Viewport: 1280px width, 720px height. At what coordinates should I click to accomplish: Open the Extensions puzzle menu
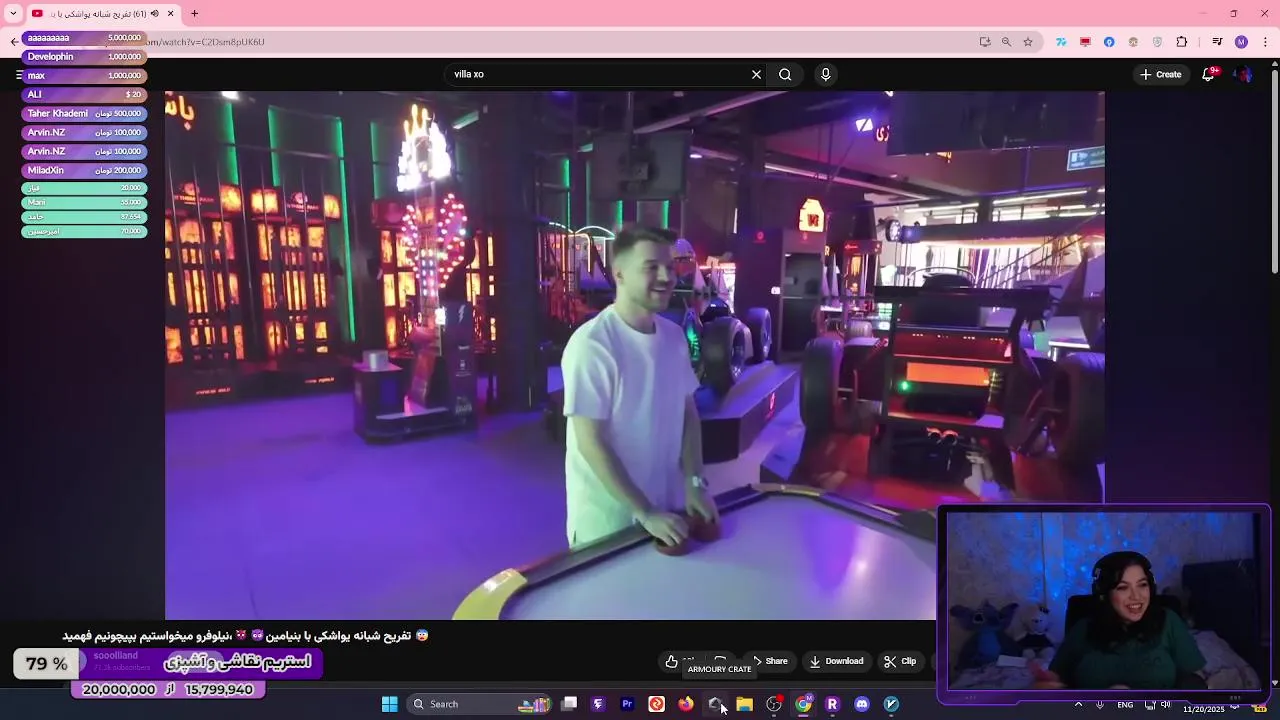tap(1182, 42)
